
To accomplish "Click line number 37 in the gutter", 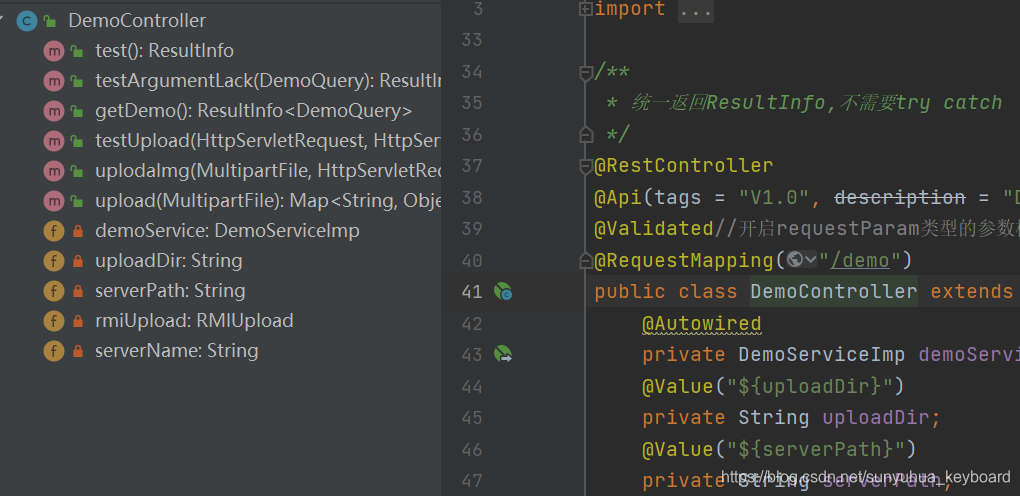I will pos(472,166).
